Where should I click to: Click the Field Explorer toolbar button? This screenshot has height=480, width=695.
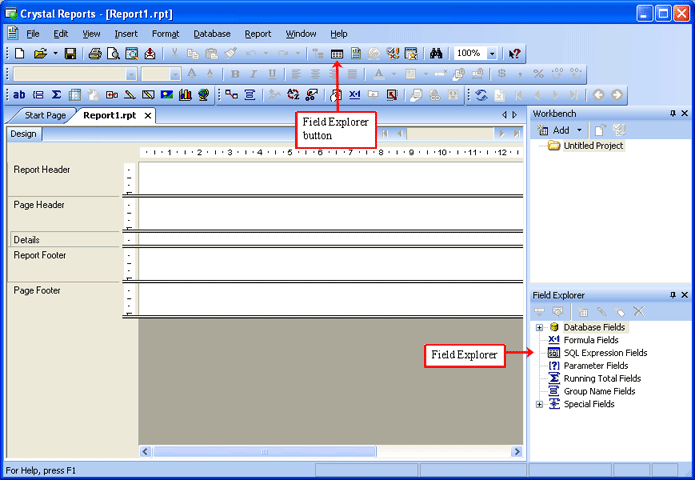click(x=337, y=54)
